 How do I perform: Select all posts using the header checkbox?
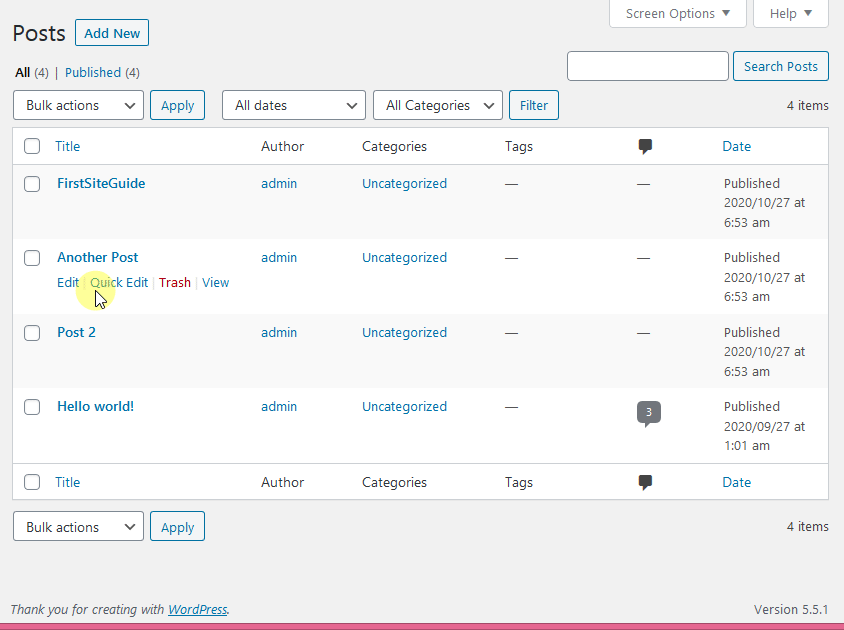coord(31,145)
